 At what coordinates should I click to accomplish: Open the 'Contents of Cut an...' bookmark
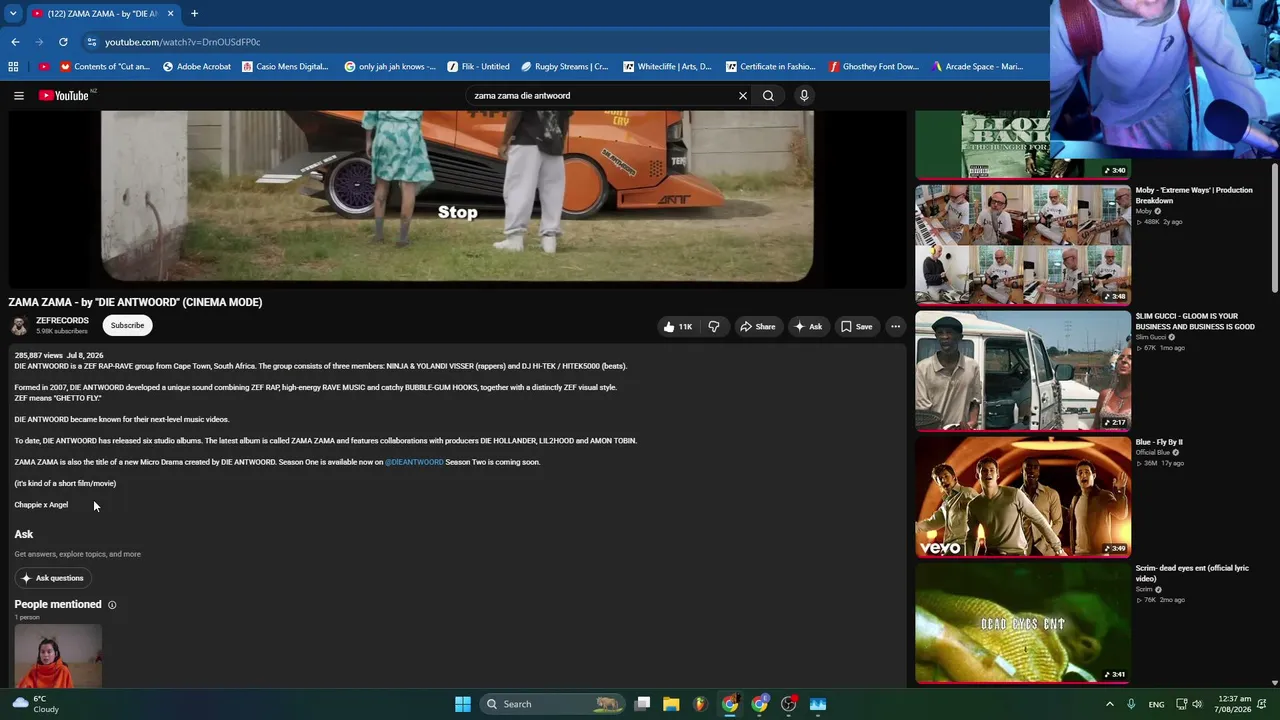click(x=105, y=67)
